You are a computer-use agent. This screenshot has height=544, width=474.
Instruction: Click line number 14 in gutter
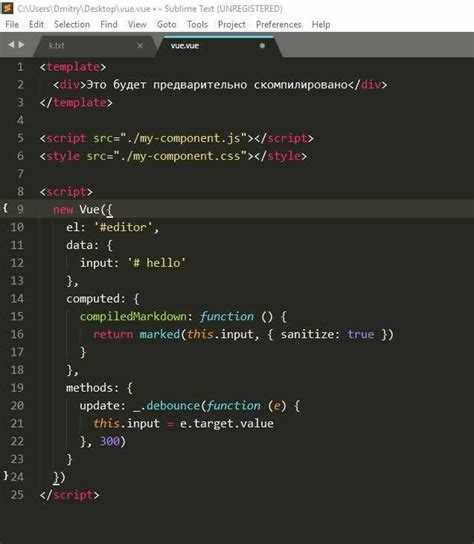(17, 298)
